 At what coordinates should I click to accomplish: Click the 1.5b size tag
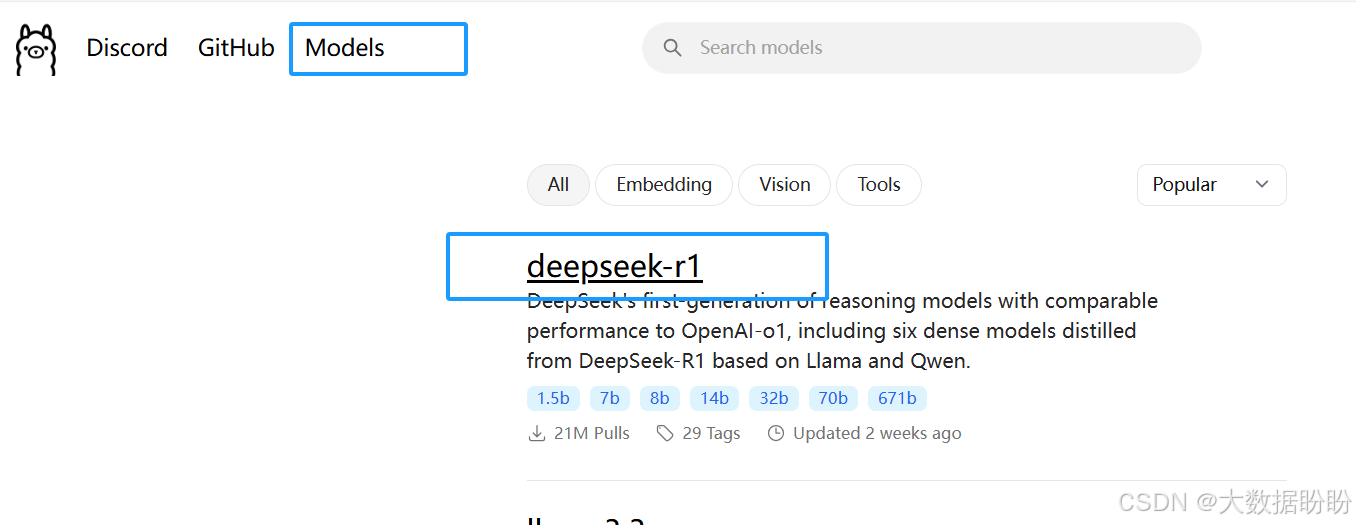[553, 398]
